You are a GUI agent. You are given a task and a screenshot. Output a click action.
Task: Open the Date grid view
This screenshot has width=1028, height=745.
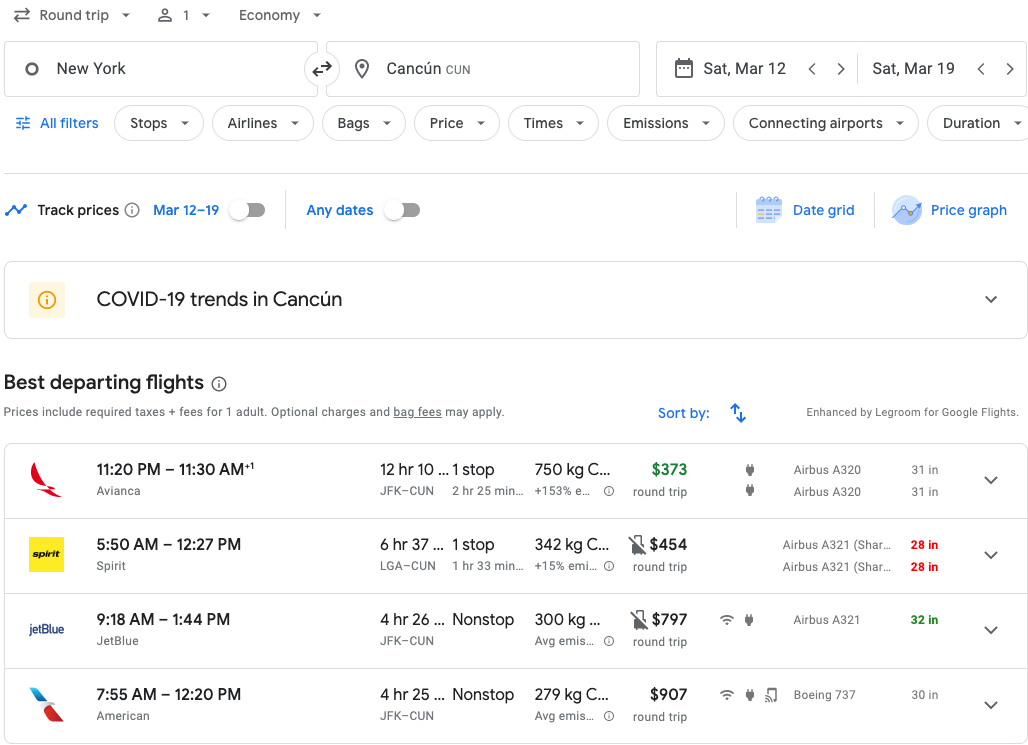pos(806,210)
